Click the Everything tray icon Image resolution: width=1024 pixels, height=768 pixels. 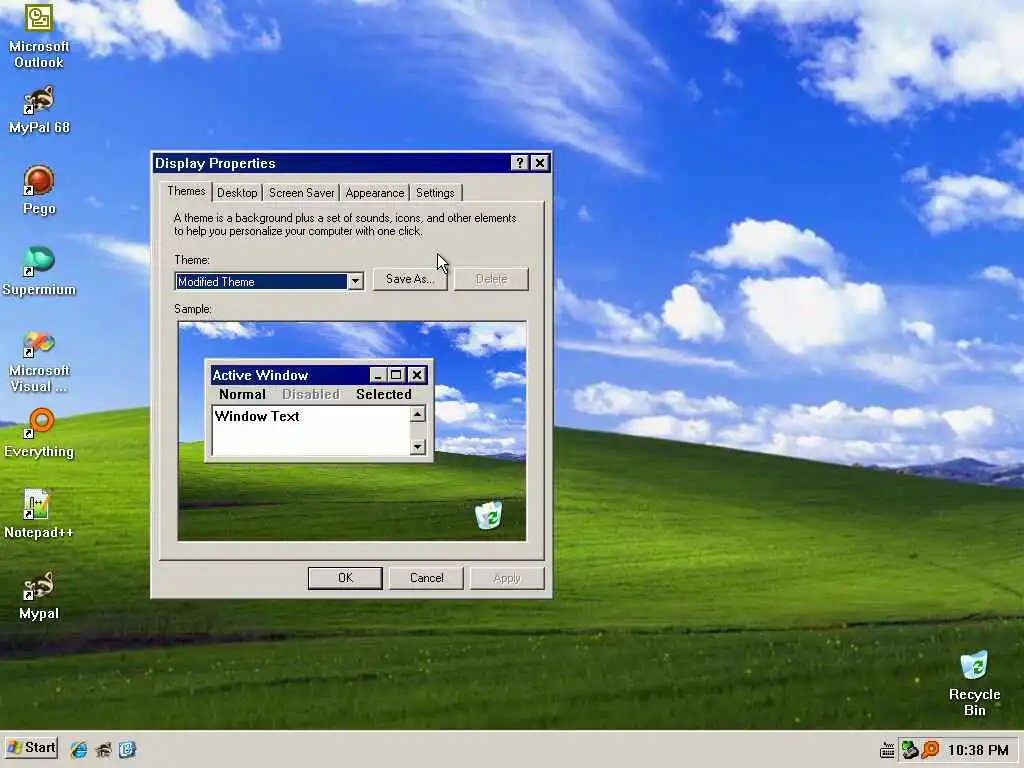(x=930, y=749)
